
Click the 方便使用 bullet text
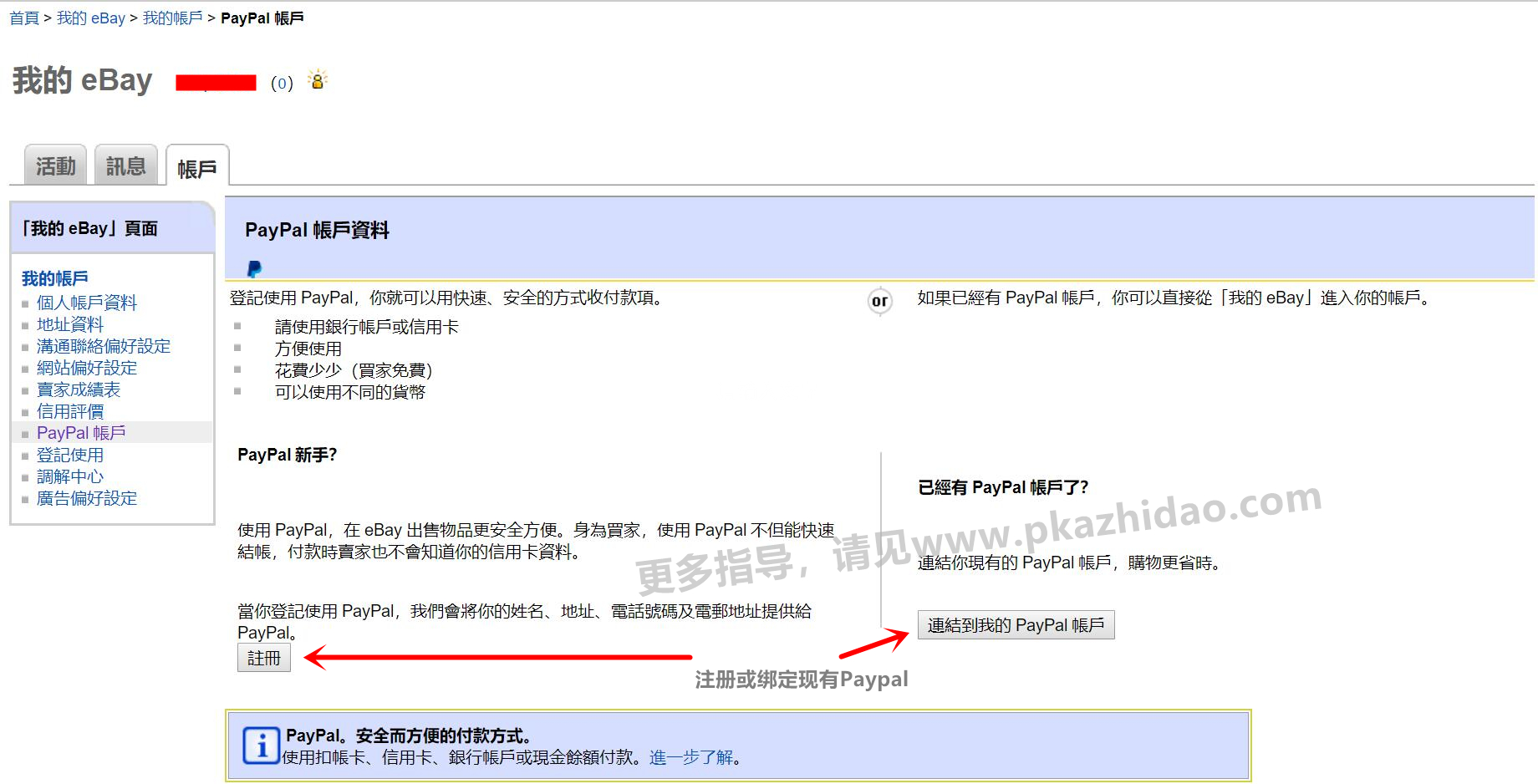(308, 349)
